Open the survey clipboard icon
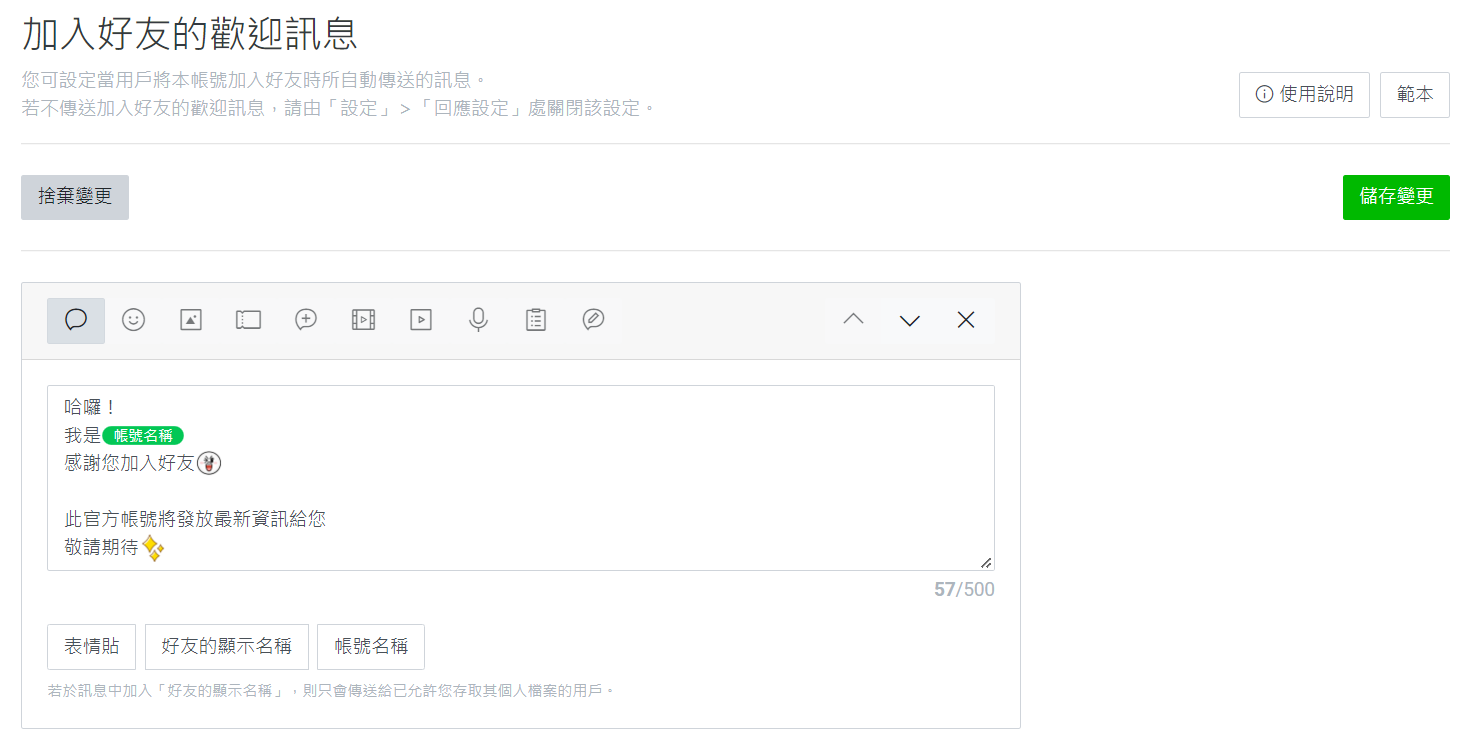This screenshot has height=736, width=1470. 535,319
